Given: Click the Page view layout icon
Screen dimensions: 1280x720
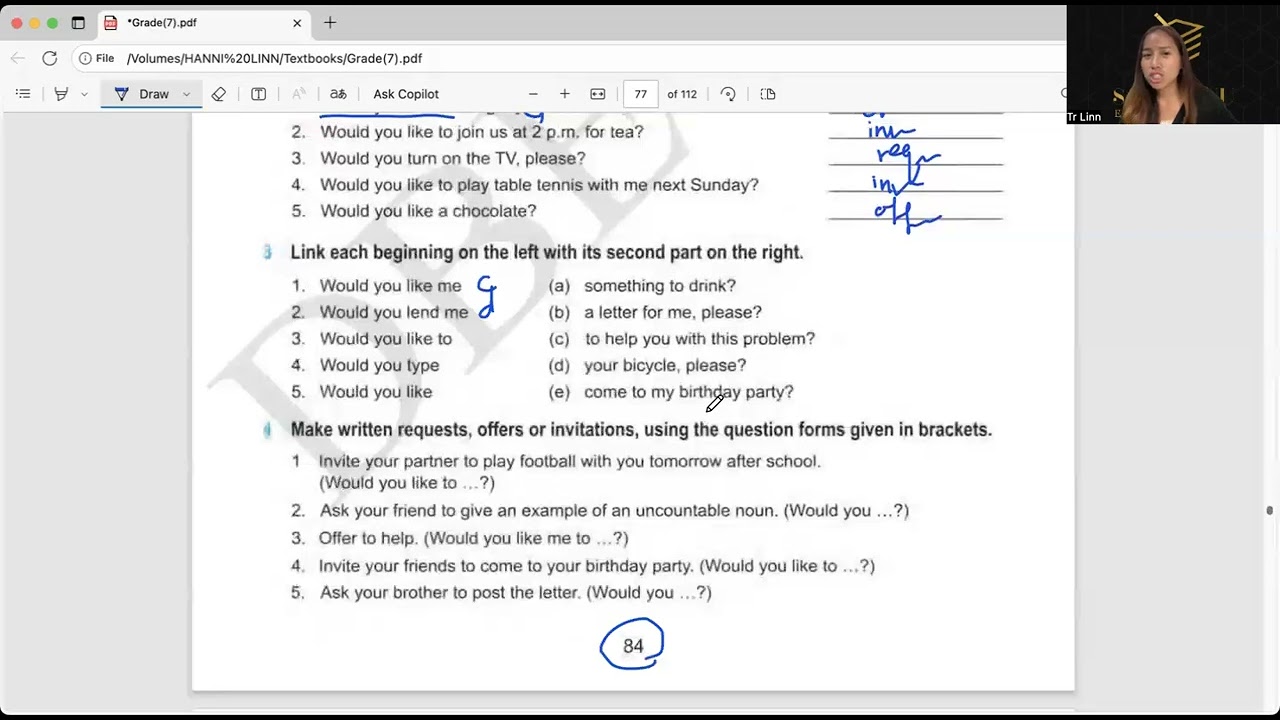Looking at the screenshot, I should [768, 94].
